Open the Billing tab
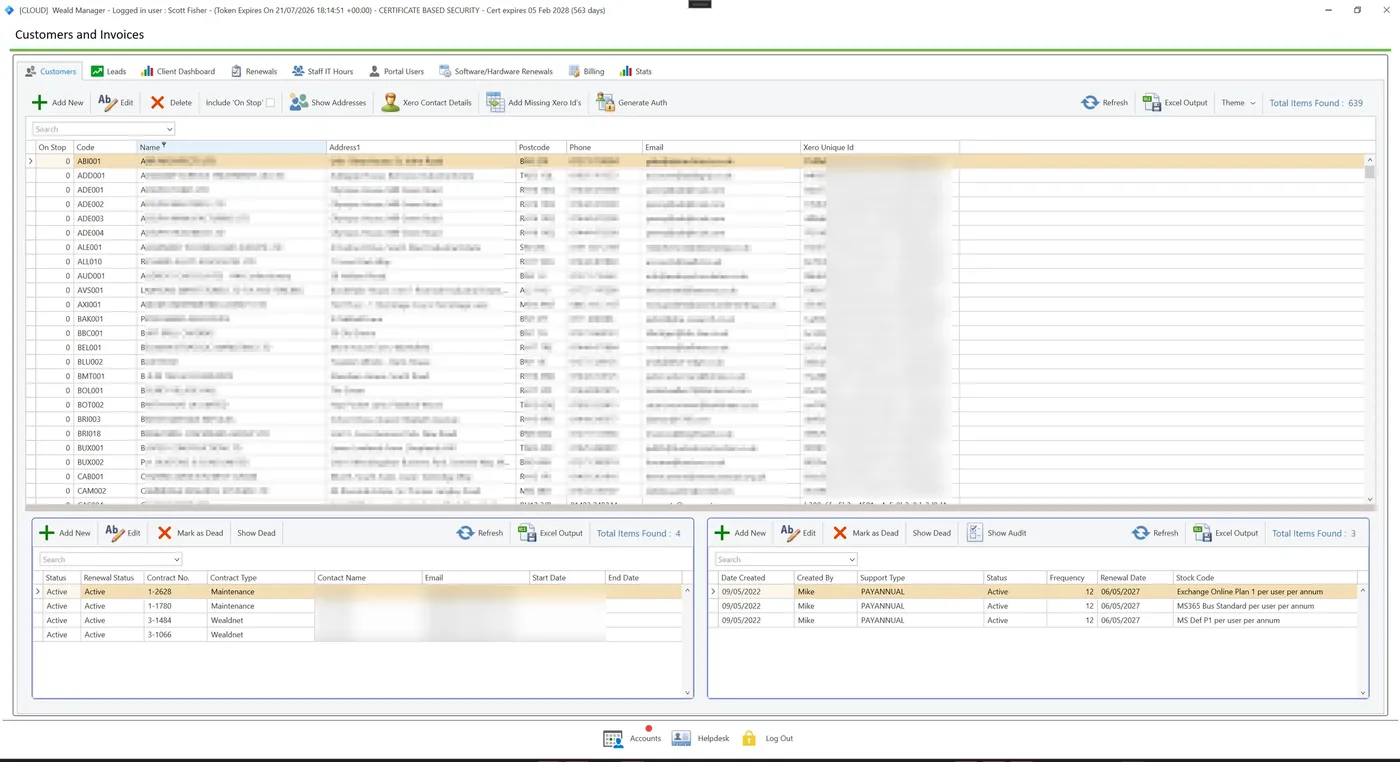 tap(587, 71)
